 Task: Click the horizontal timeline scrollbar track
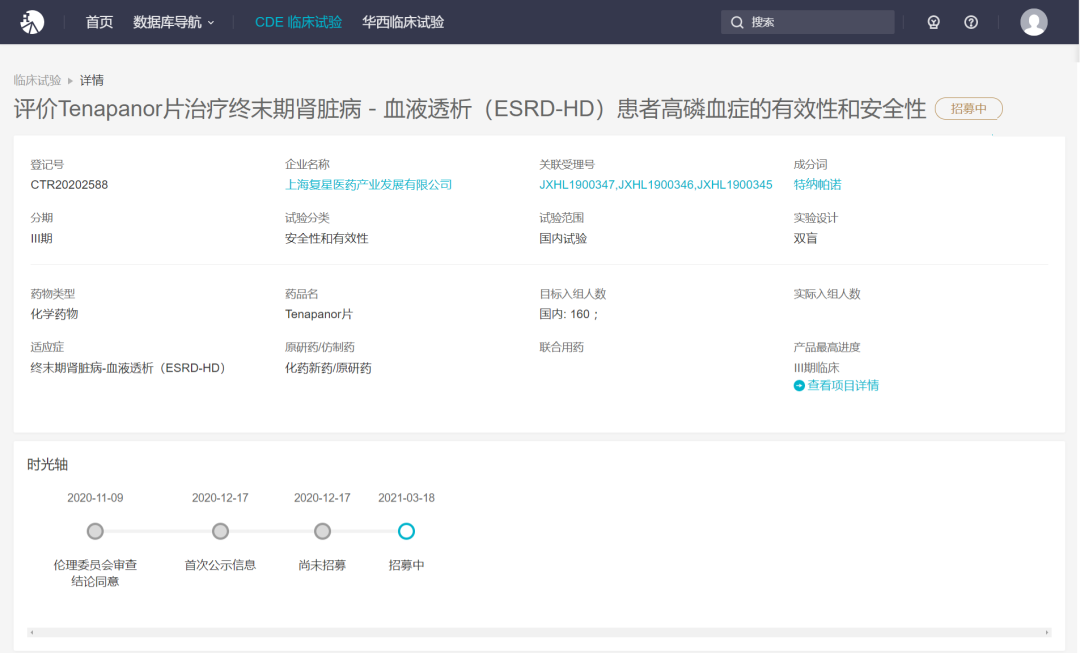tap(539, 632)
